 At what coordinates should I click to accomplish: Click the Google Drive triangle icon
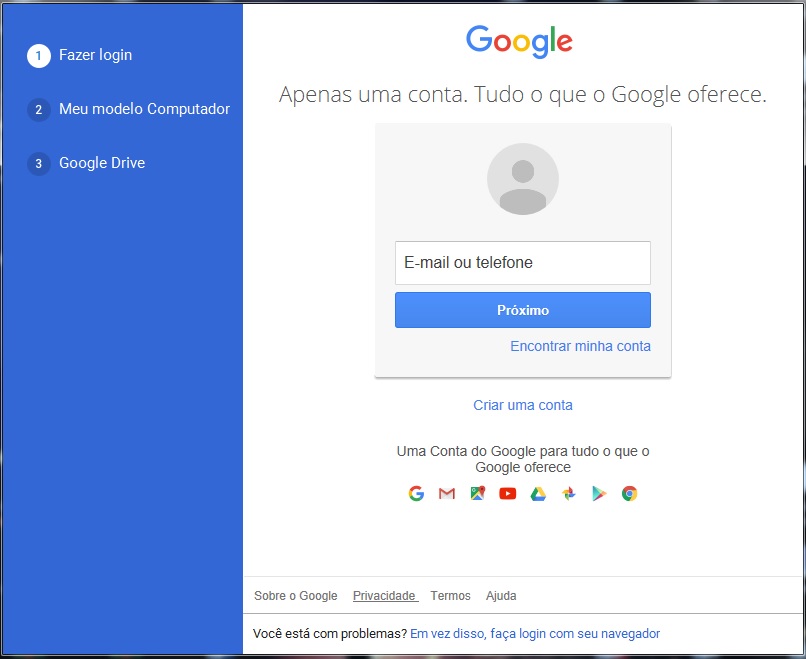538,493
